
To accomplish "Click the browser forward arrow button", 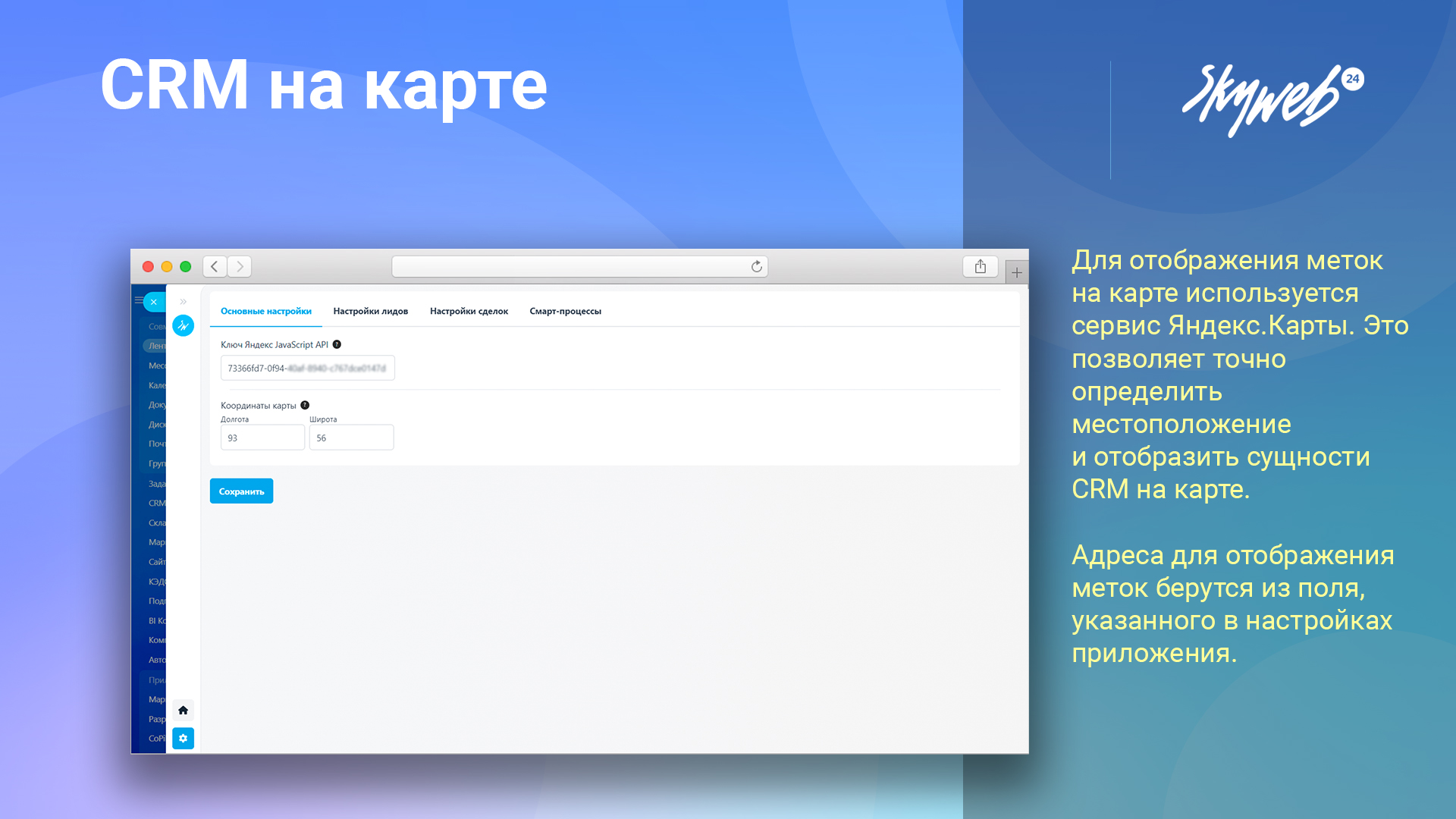I will pyautogui.click(x=240, y=266).
